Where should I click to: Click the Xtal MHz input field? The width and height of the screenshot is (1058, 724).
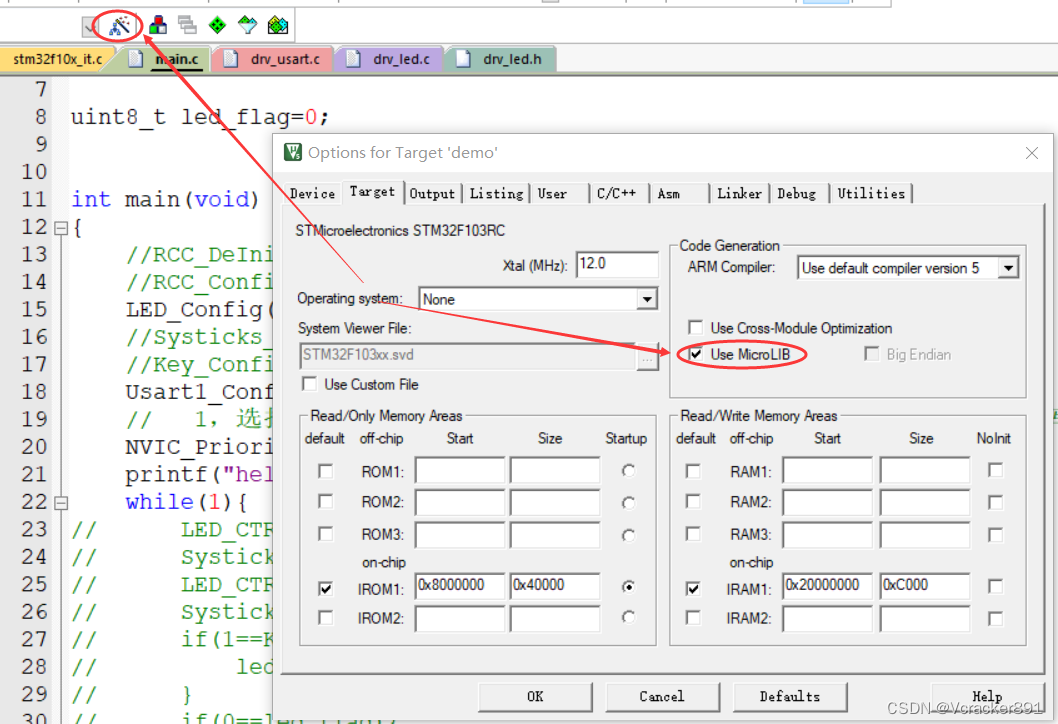617,264
